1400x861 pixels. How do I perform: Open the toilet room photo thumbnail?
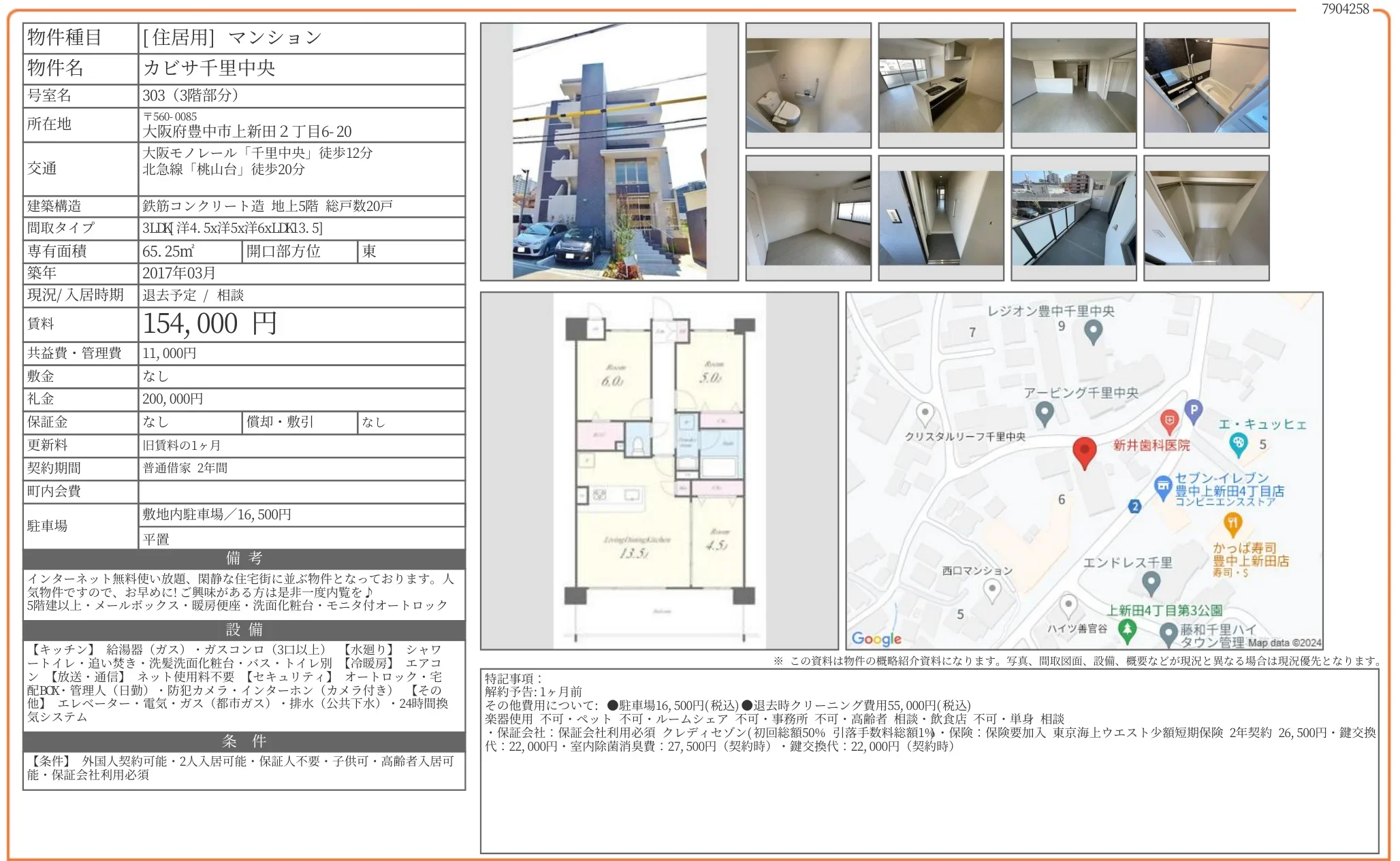[808, 85]
